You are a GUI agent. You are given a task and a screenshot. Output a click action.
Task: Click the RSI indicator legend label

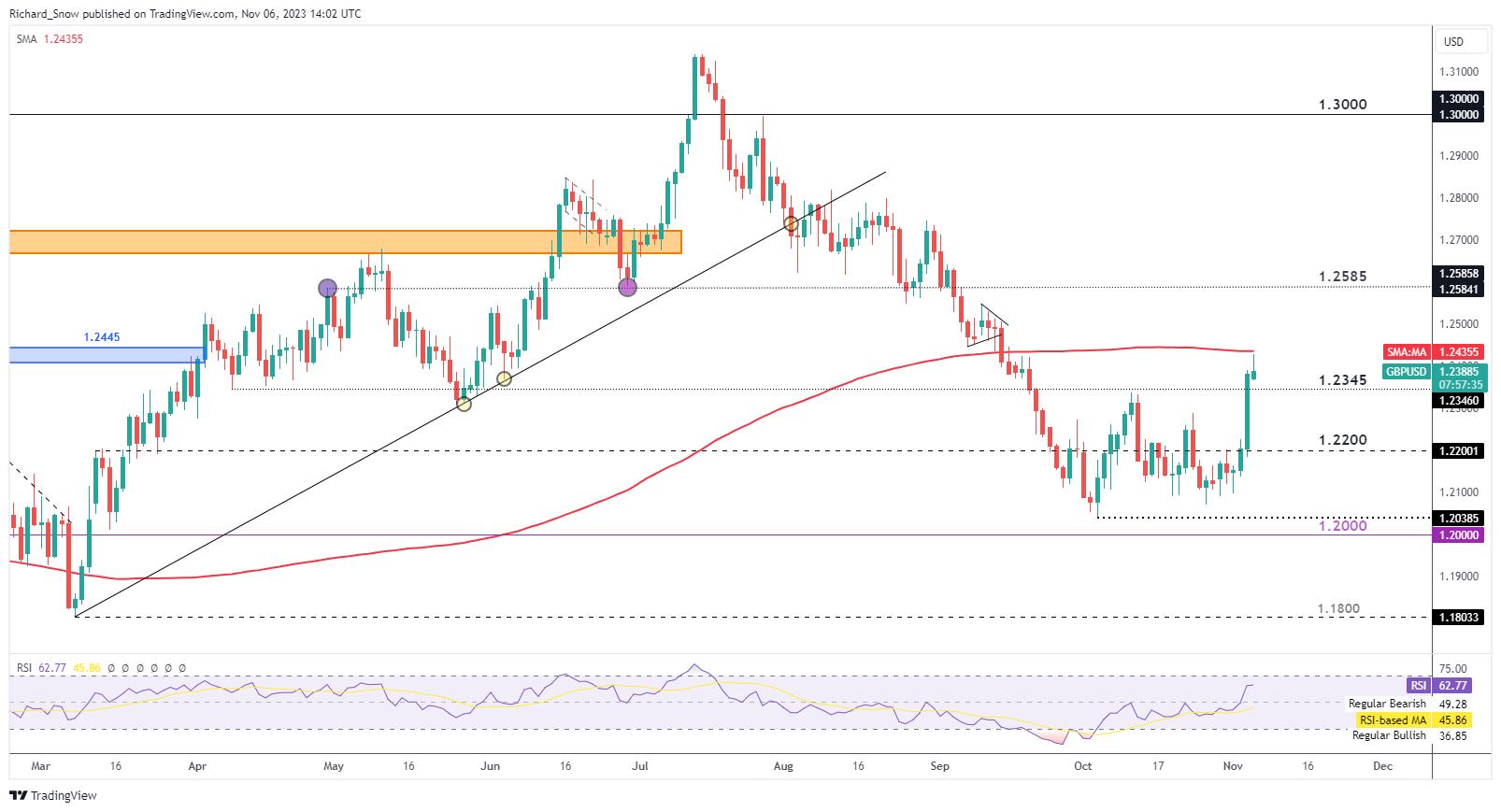point(24,668)
